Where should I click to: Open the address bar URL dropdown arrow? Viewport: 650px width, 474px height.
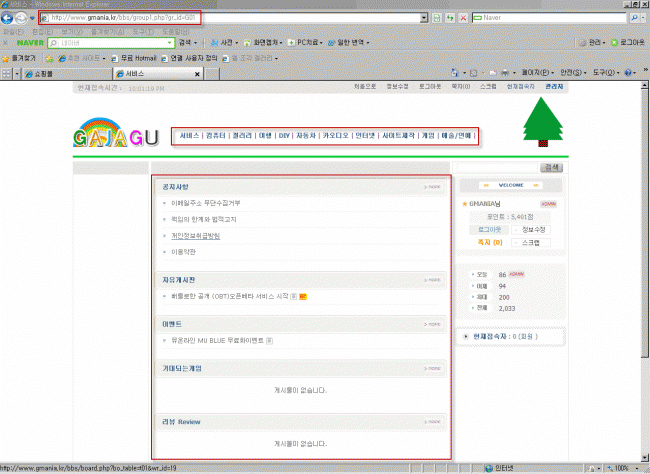[x=424, y=18]
